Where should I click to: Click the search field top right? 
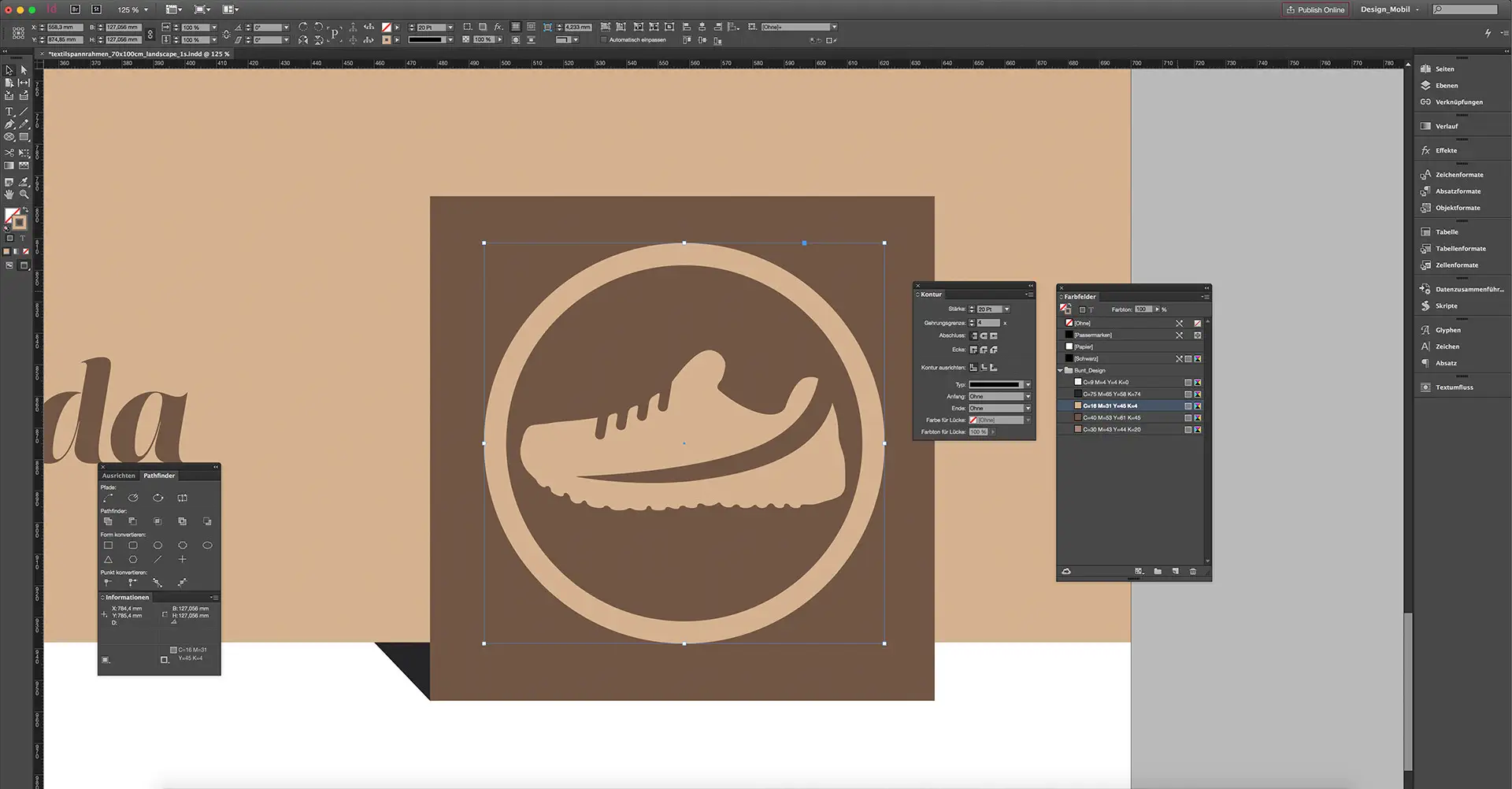(1466, 9)
